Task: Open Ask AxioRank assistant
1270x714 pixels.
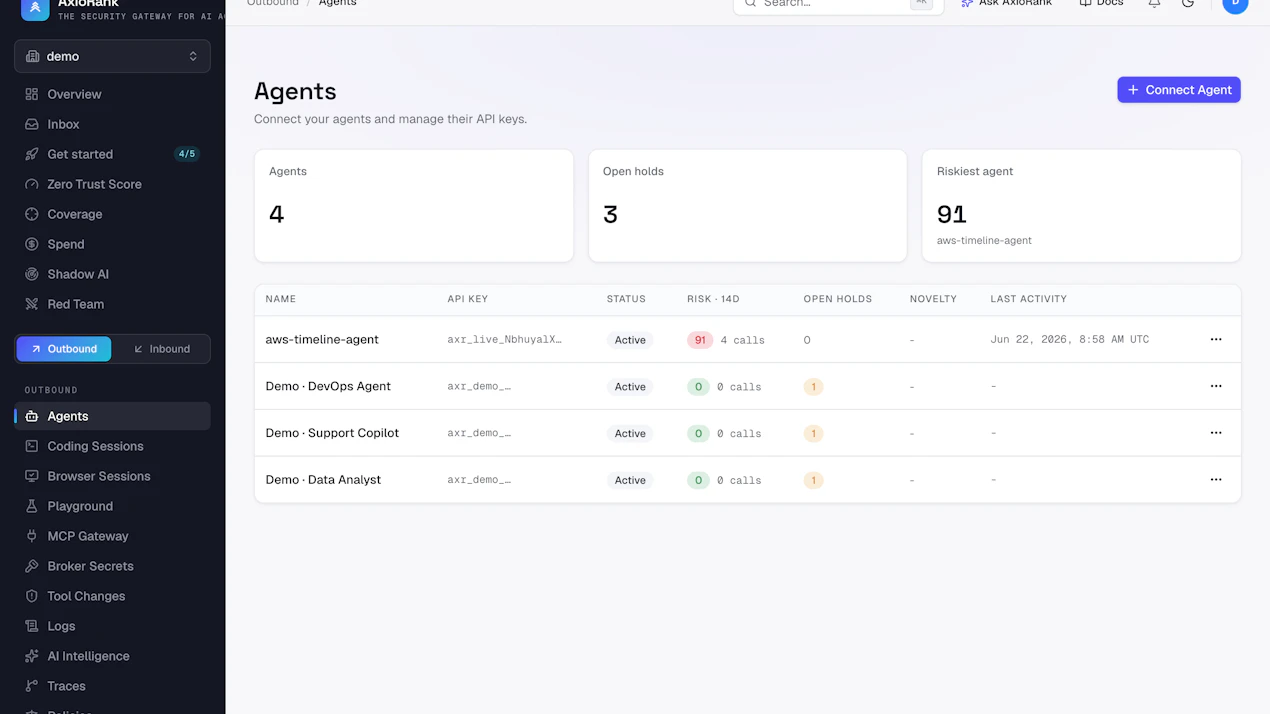Action: 1006,4
